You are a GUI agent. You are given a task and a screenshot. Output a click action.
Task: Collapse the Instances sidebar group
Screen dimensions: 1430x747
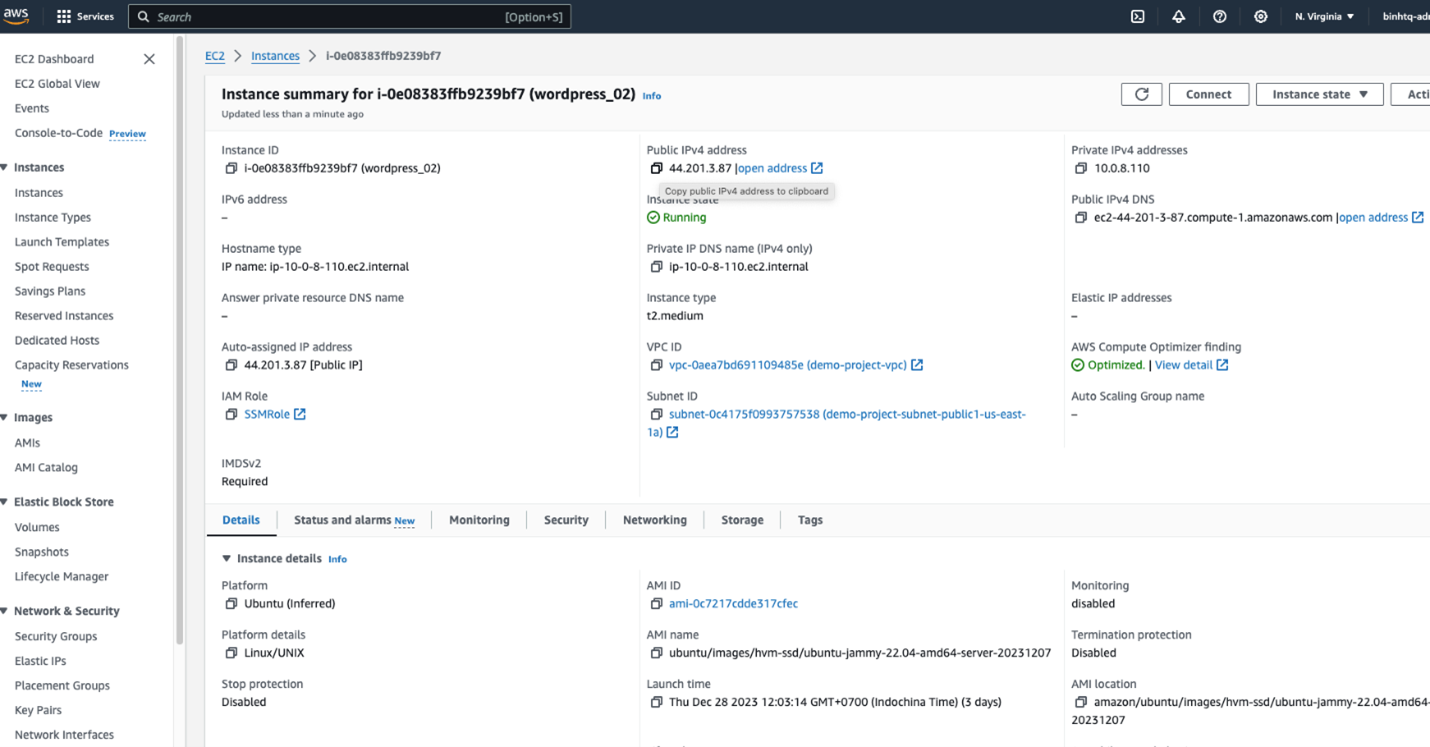(x=5, y=168)
